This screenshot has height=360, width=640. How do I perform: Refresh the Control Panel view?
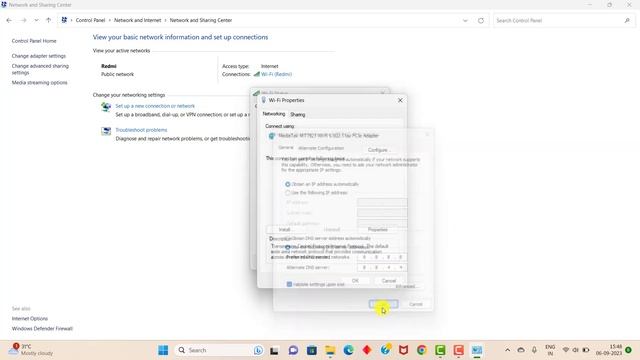[481, 20]
